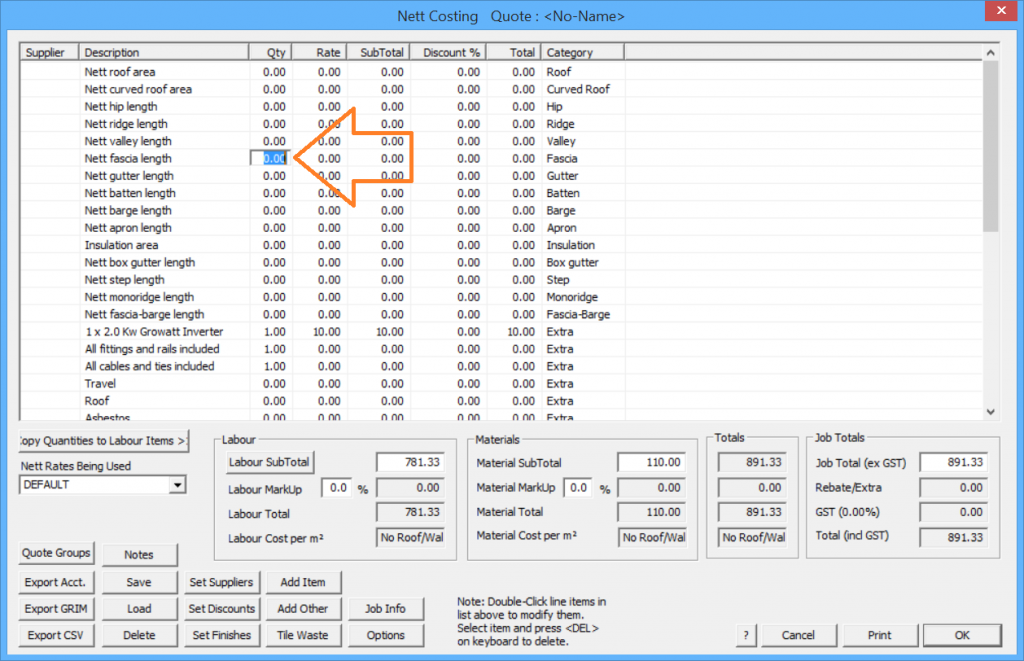Click the Nett fascia length Qty edit cell
The height and width of the screenshot is (661, 1024).
click(x=270, y=158)
